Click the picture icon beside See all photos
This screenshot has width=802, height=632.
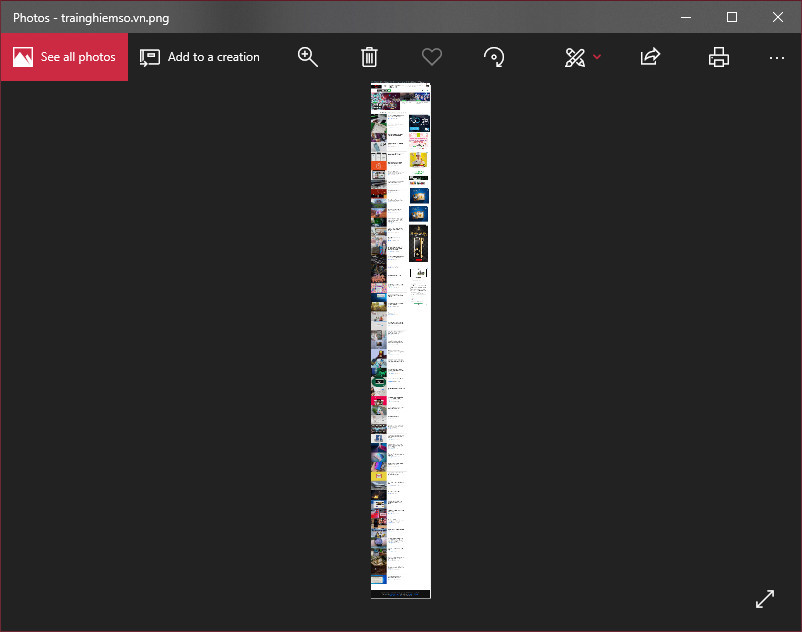[23, 57]
